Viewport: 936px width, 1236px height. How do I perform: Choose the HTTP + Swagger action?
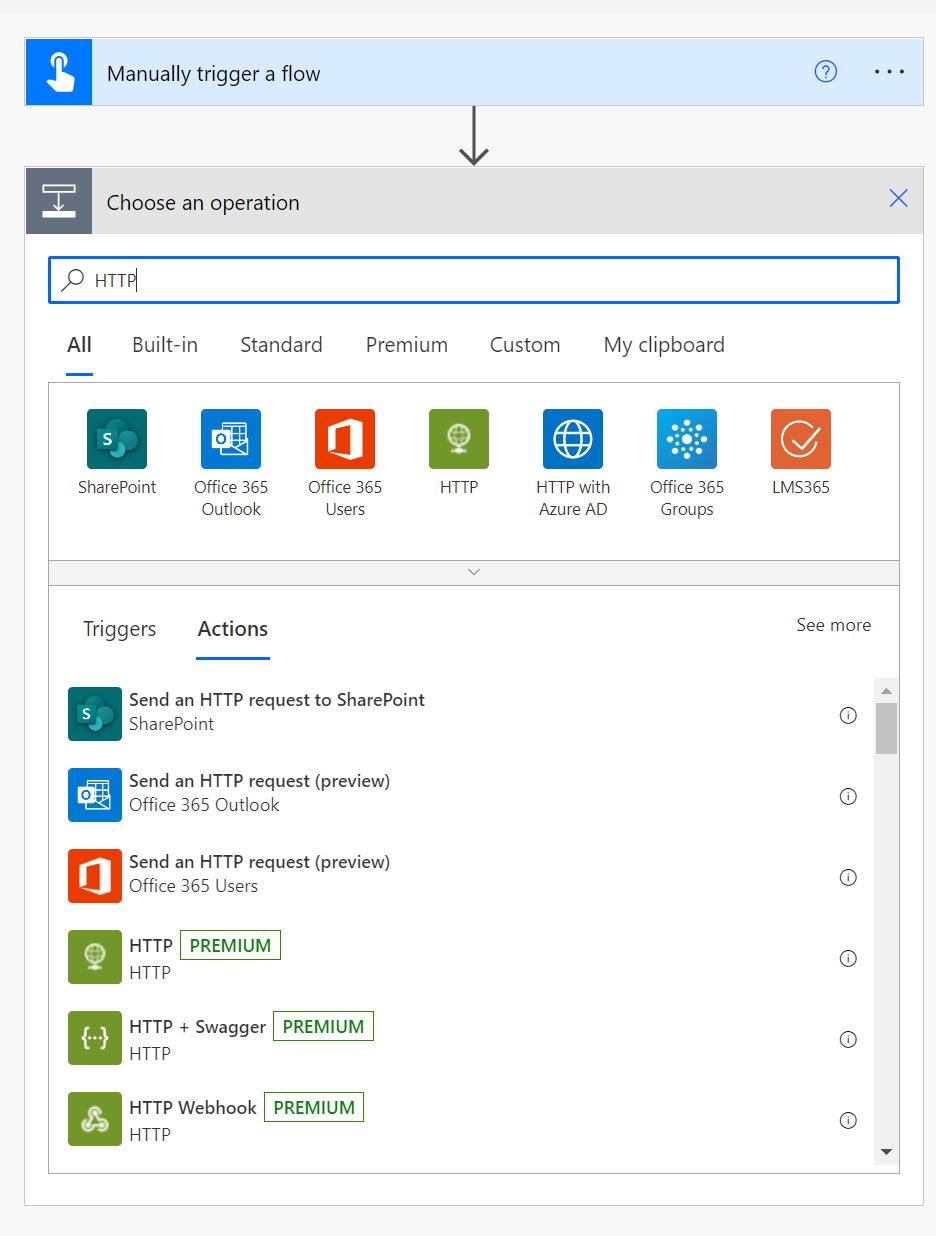point(461,1038)
